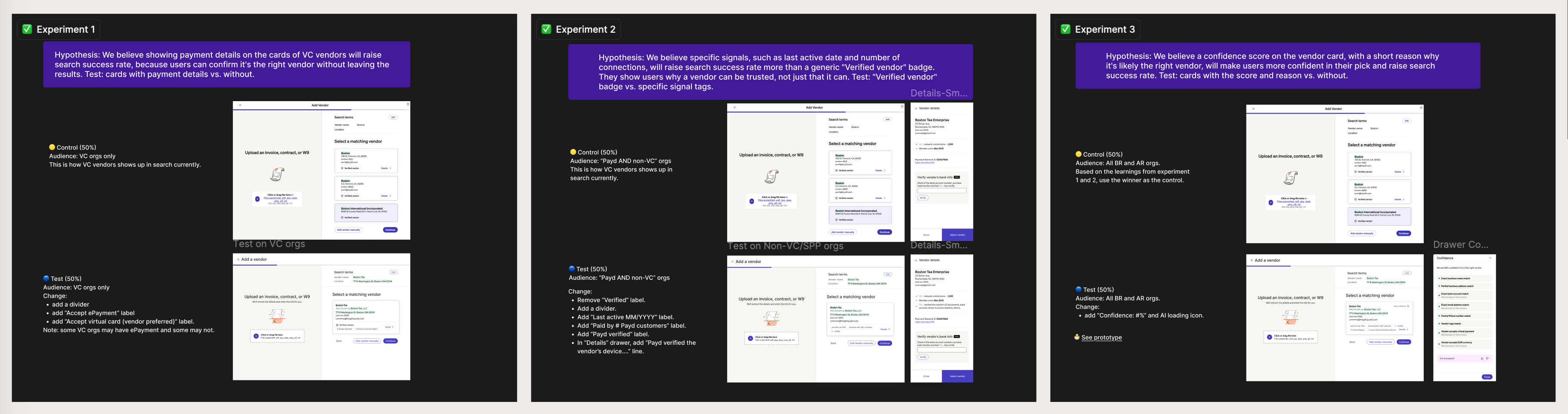Click the X icon in Experiment 3 Confidence drawer
Screen dimensions: 1568x414
(1491, 258)
